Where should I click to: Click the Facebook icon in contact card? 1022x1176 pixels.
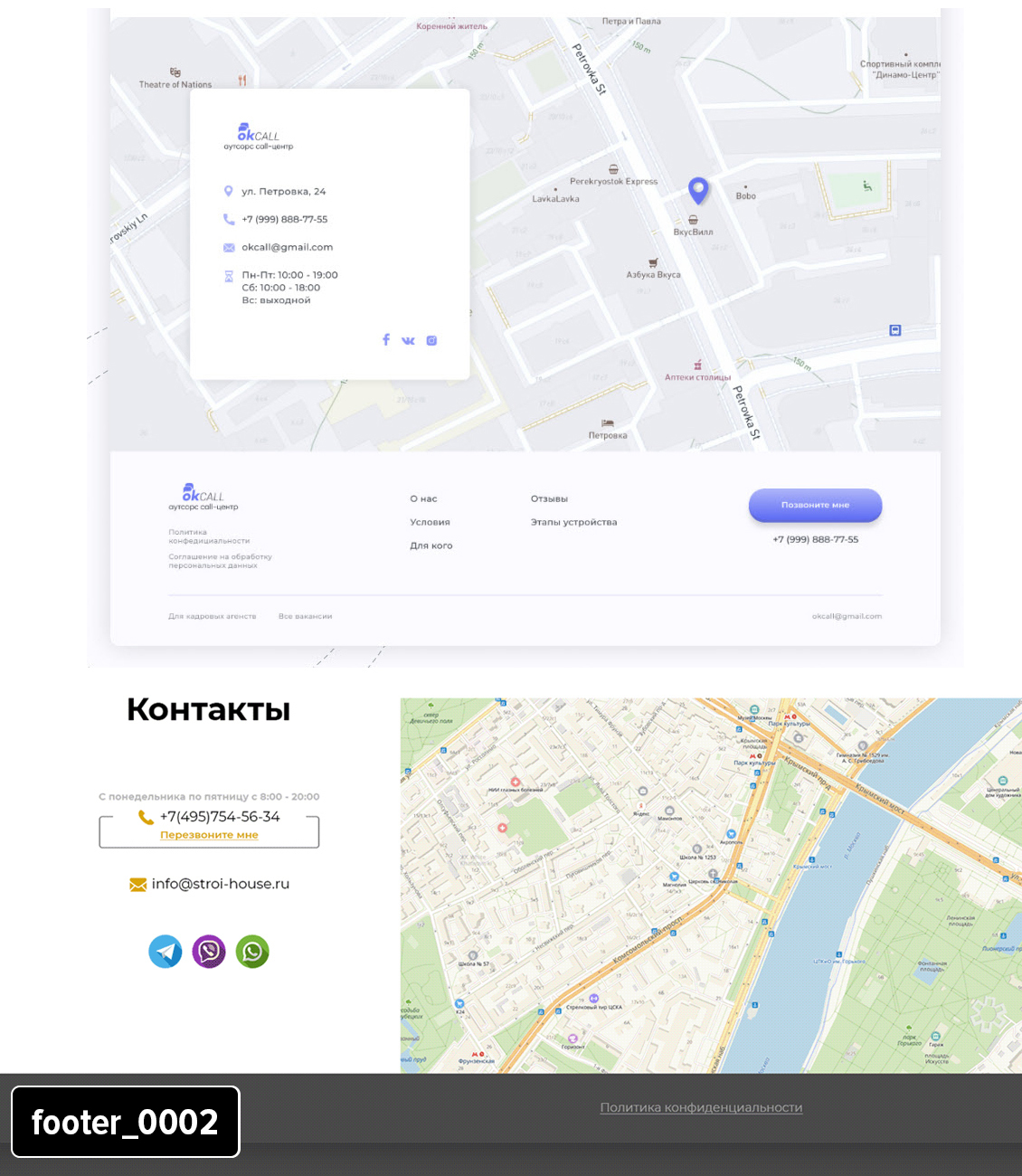tap(386, 340)
